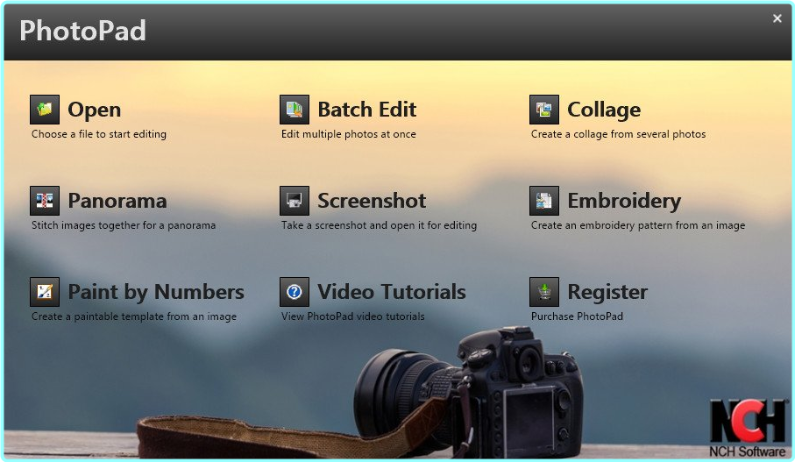Click the Panorama stitch icon
Screen dimensions: 795x462
point(45,201)
